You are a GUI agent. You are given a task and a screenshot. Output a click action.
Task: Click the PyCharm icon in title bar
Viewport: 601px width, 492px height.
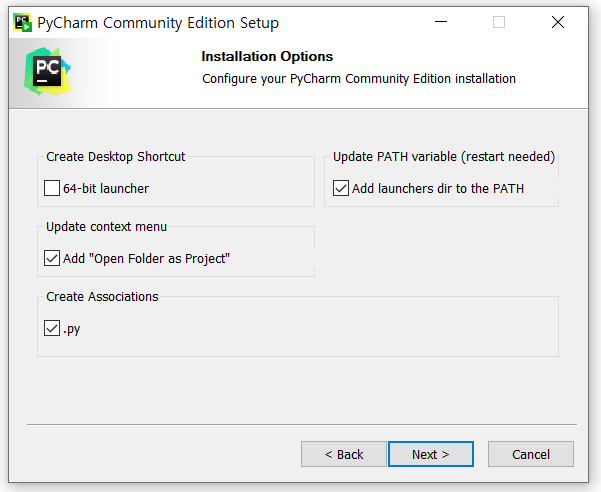click(23, 23)
